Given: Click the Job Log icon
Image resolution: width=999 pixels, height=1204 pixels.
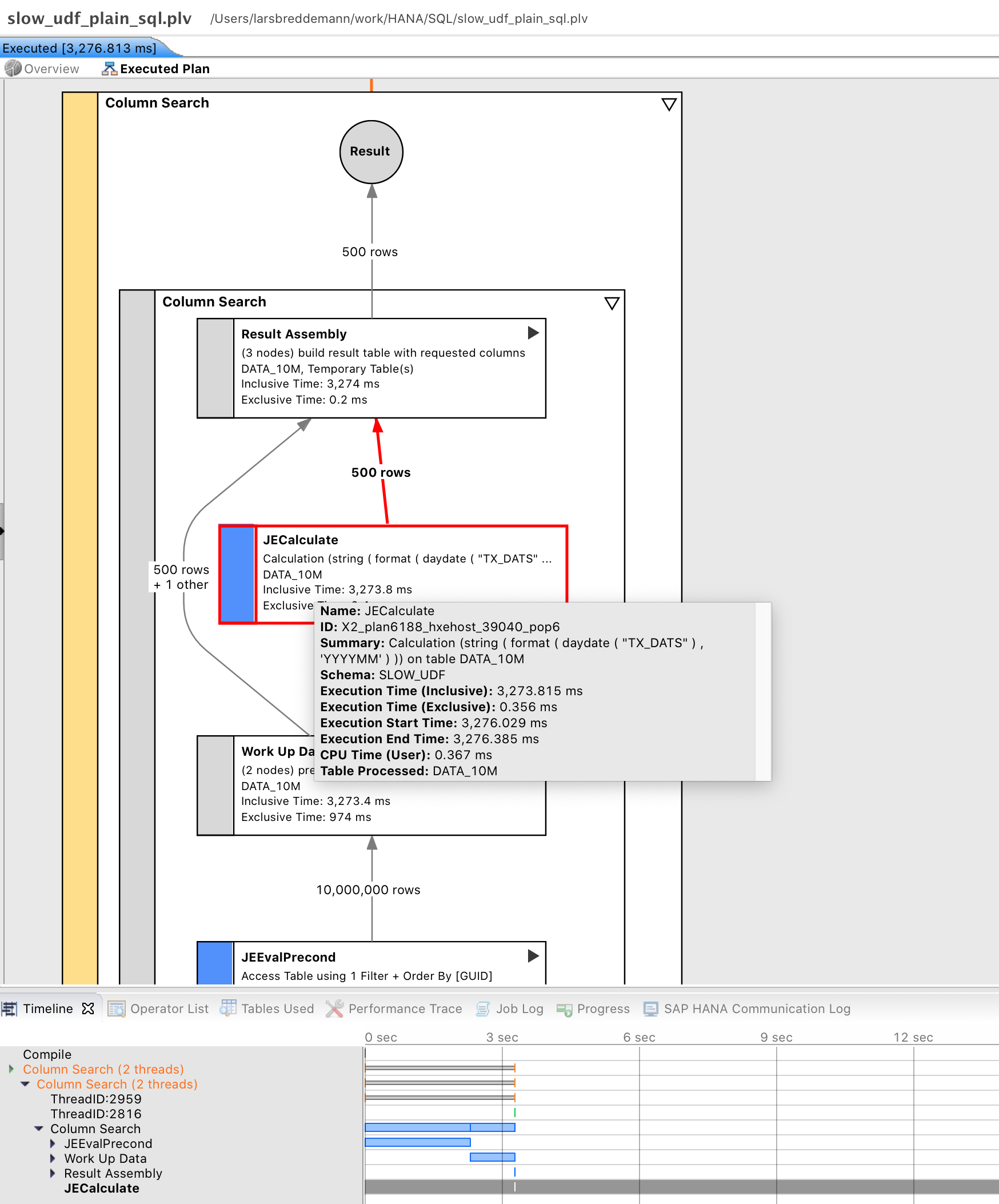Looking at the screenshot, I should click(x=483, y=1008).
